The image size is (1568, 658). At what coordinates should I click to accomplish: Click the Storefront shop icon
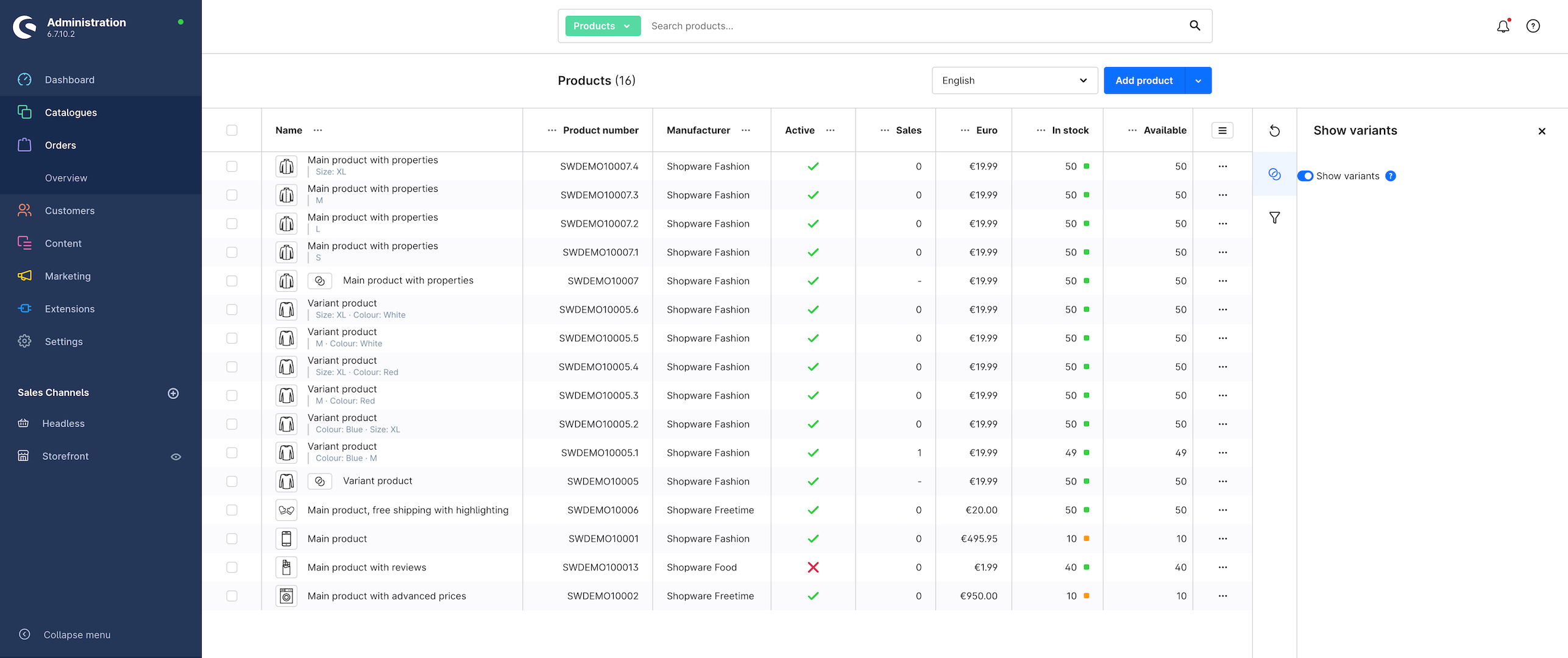pyautogui.click(x=23, y=456)
